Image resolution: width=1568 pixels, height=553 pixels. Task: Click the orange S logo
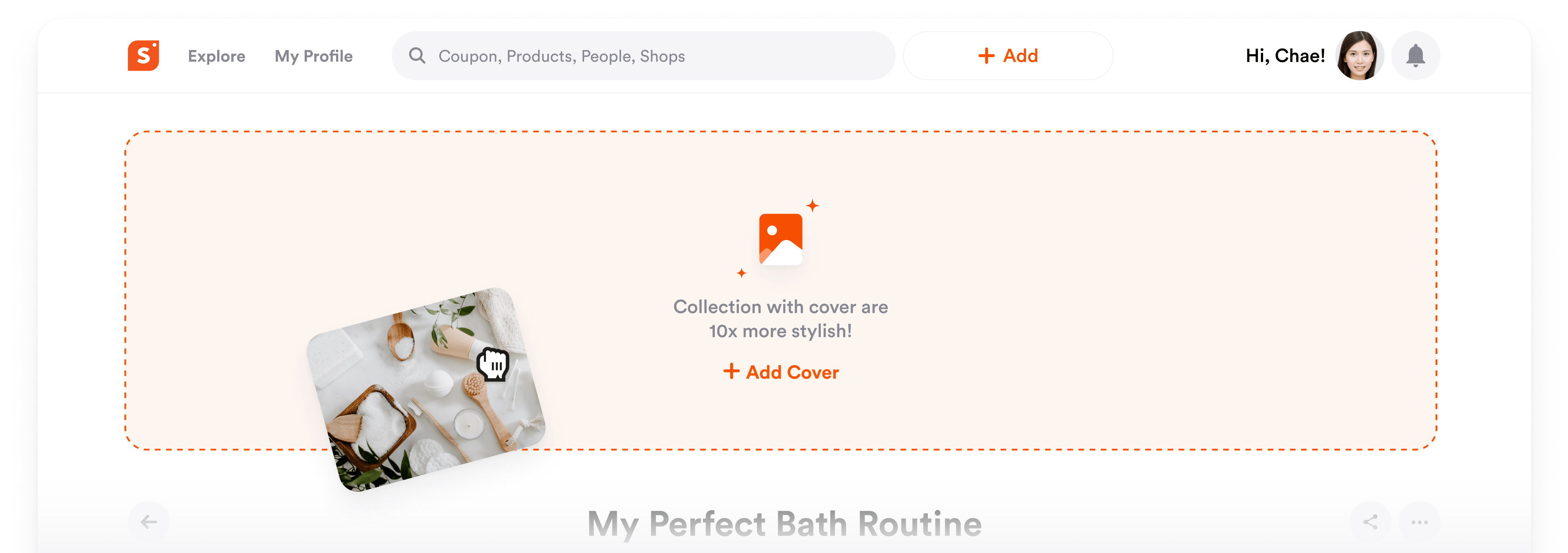click(x=143, y=55)
